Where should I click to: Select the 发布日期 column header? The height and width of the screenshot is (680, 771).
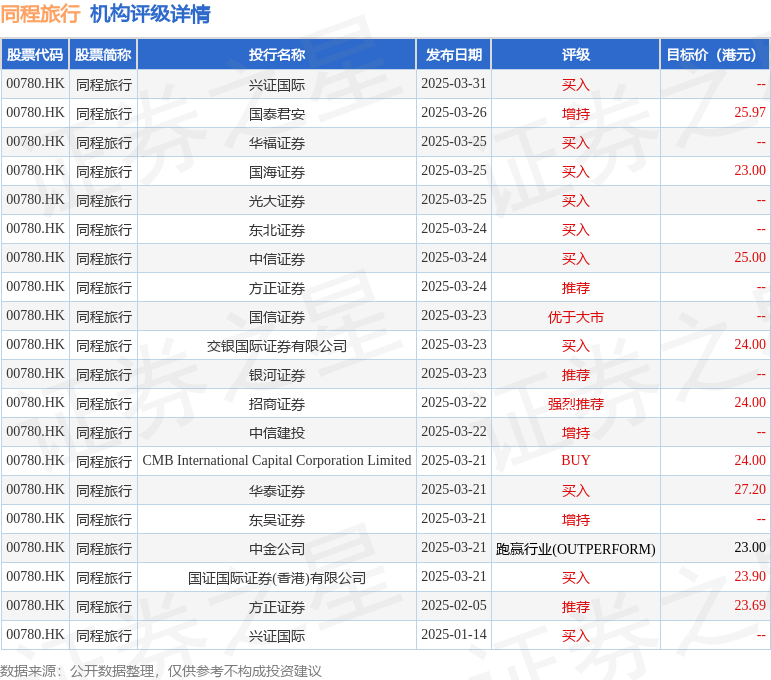[x=454, y=55]
